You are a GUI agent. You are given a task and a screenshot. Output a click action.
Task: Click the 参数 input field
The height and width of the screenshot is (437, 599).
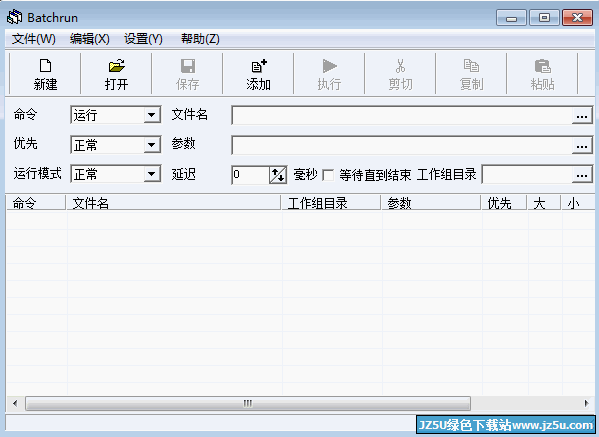(x=402, y=145)
